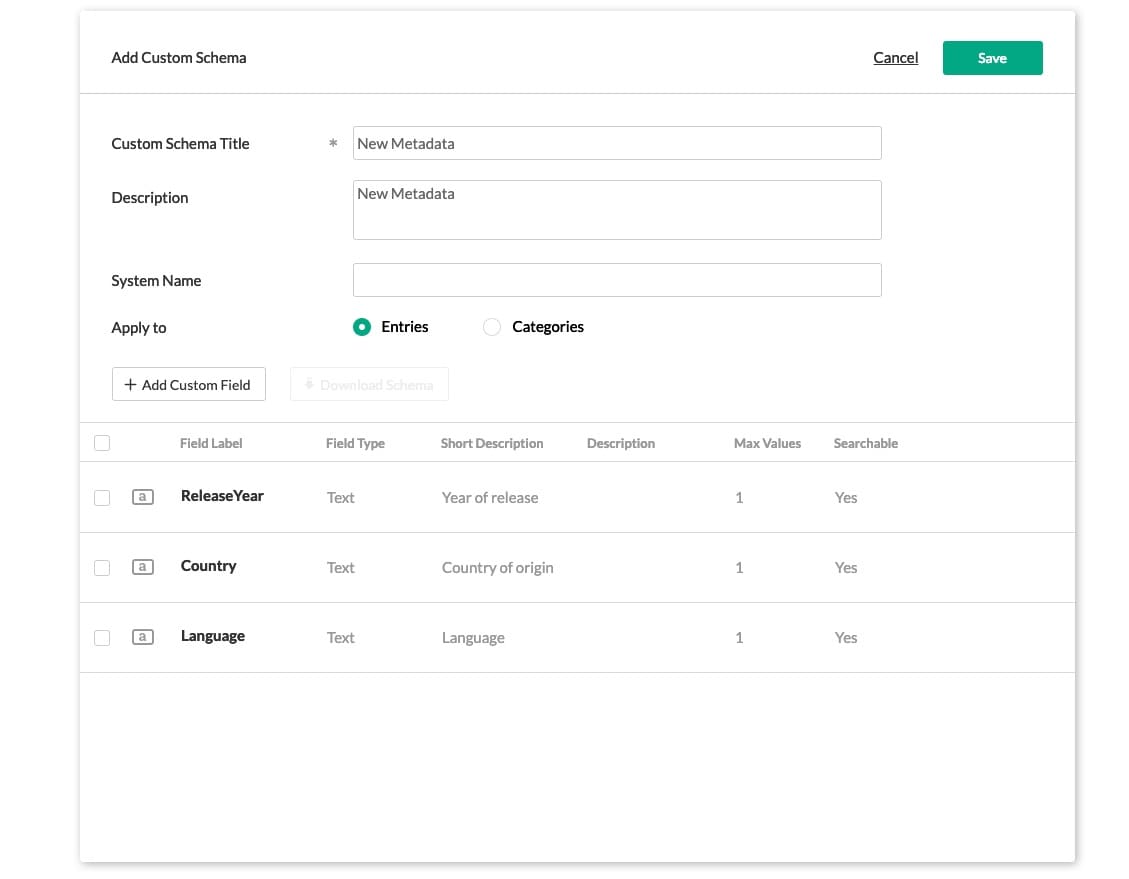Click the Categories radio label text
Image resolution: width=1129 pixels, height=879 pixels.
pyautogui.click(x=548, y=327)
